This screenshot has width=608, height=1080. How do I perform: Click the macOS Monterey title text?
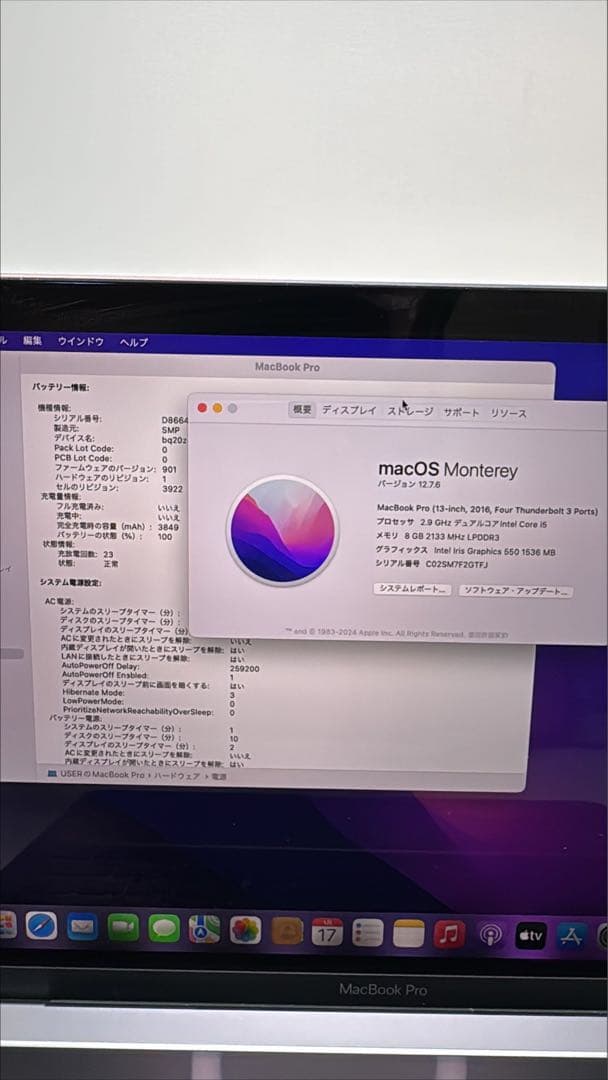click(448, 470)
